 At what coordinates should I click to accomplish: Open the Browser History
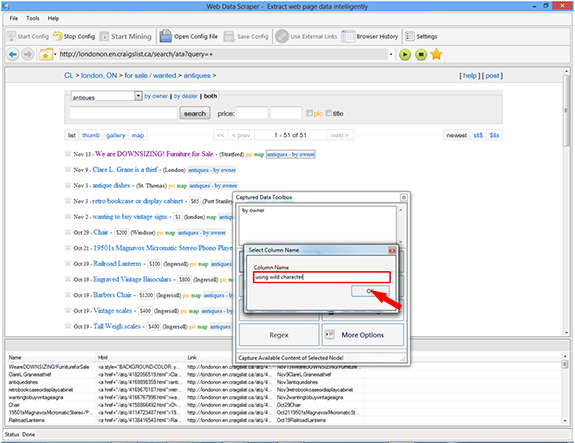click(x=370, y=36)
